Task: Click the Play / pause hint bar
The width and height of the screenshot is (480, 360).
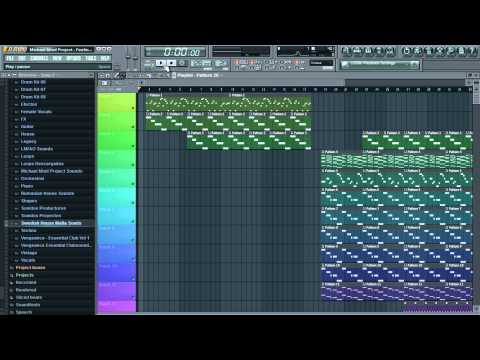Action: [x=58, y=67]
